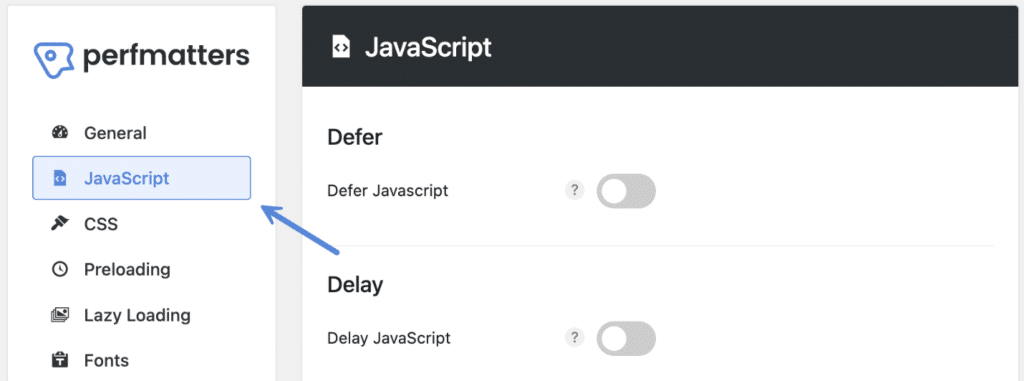Click the Lazy Loading images icon
Image resolution: width=1024 pixels, height=381 pixels.
pyautogui.click(x=60, y=315)
